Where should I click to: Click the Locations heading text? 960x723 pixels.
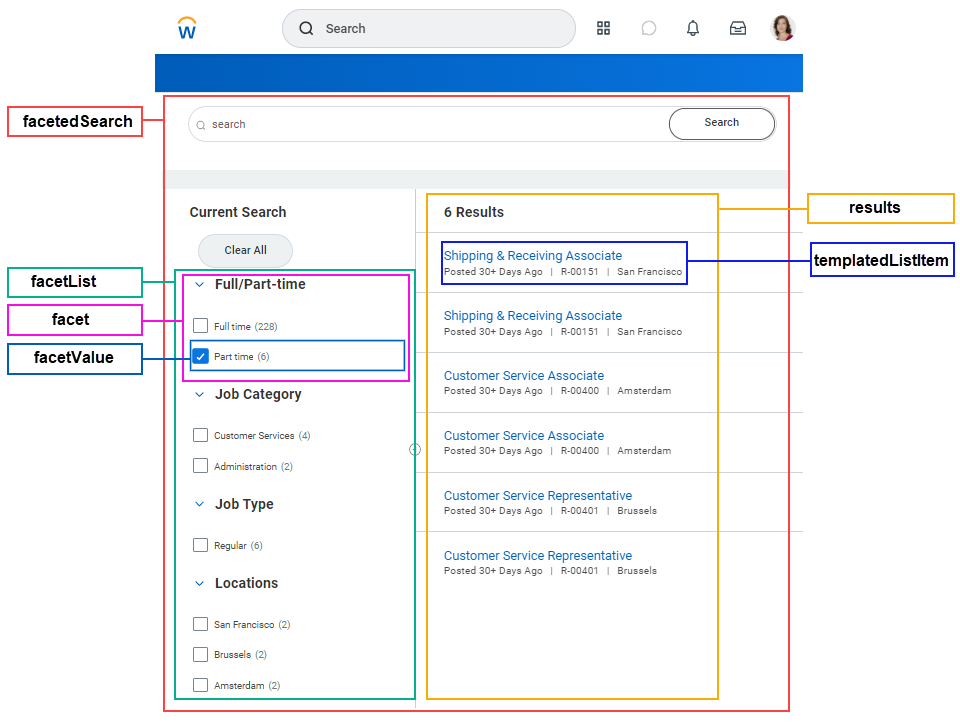(x=246, y=583)
